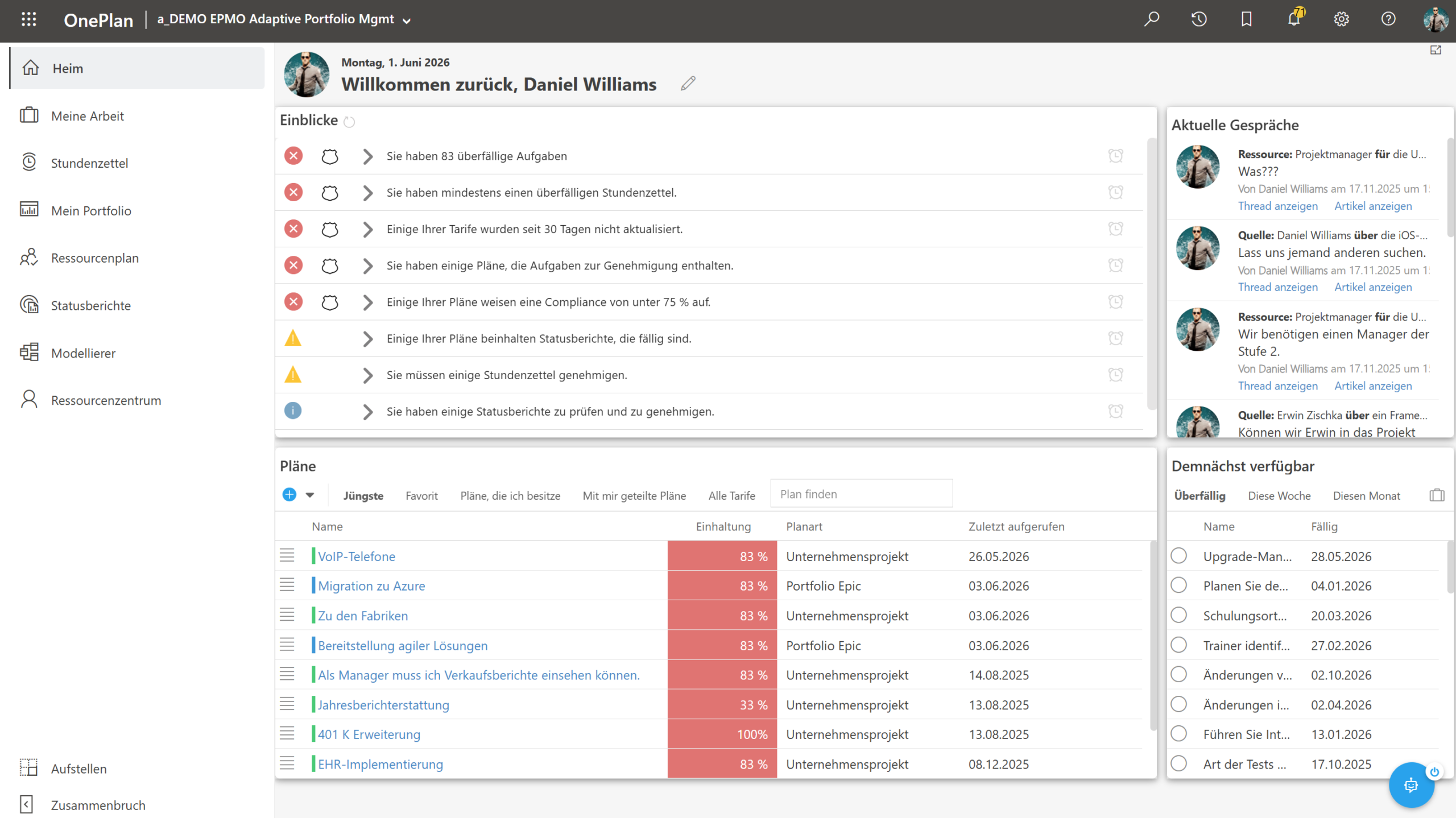The image size is (1456, 818).
Task: Click the Pläne table vertical scrollbar
Action: click(1152, 636)
